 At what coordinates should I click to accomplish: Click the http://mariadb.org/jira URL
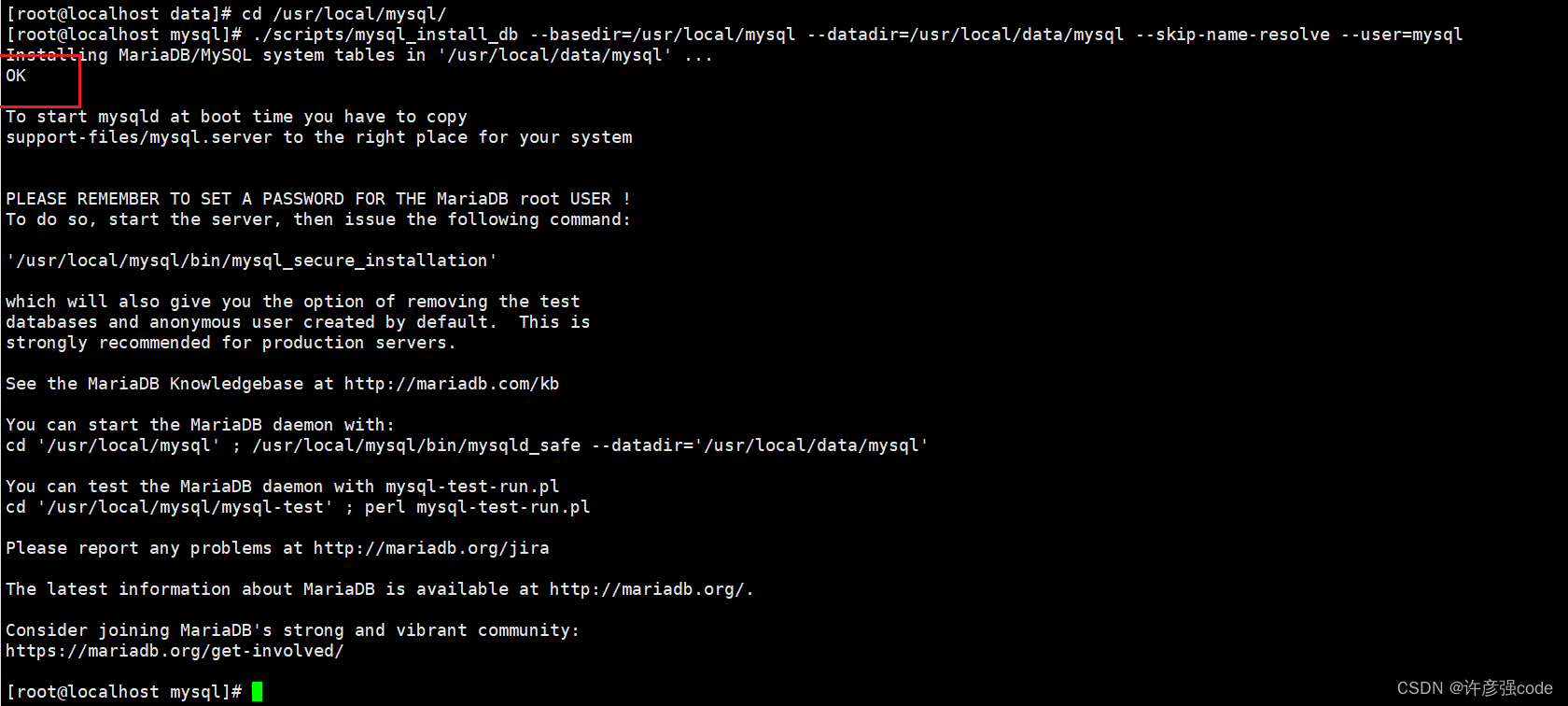[x=431, y=548]
